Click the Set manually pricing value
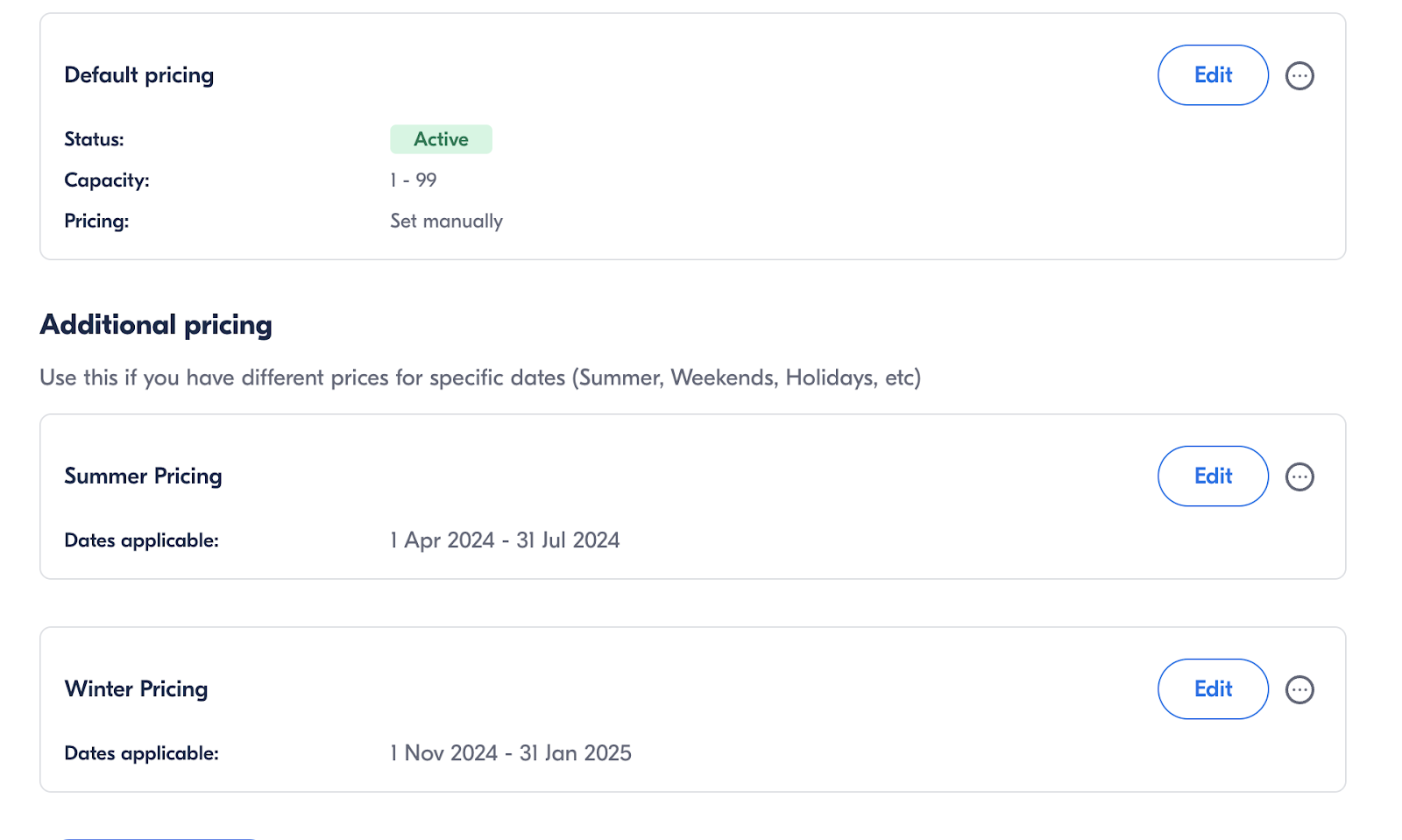Screen dimensions: 1402x840 click(446, 221)
